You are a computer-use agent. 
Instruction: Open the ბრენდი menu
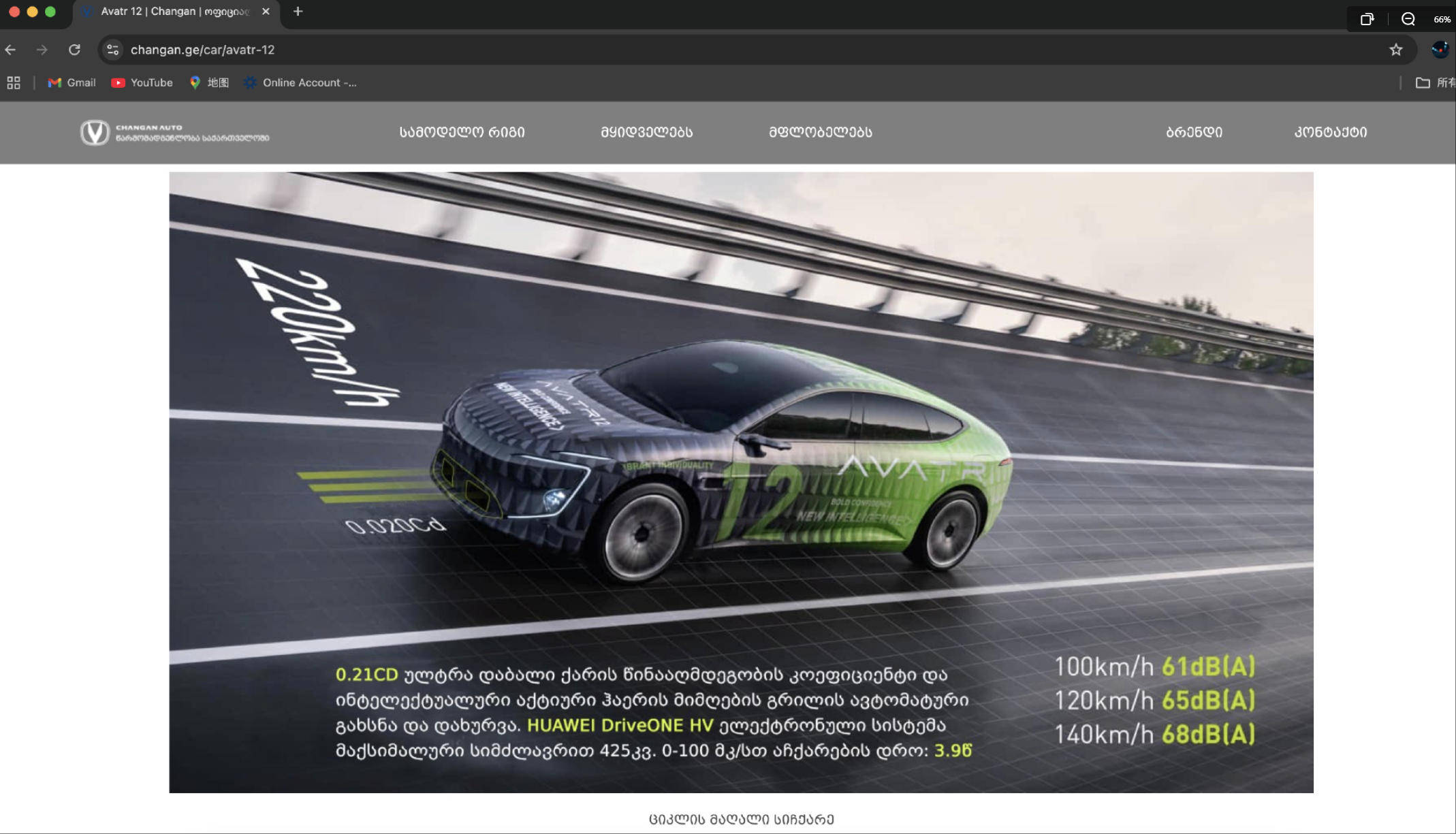point(1194,132)
